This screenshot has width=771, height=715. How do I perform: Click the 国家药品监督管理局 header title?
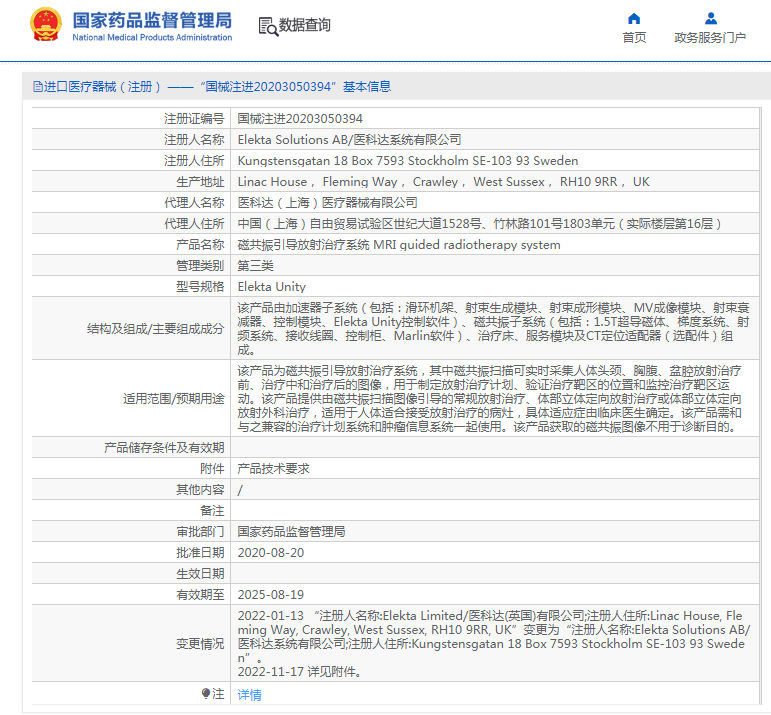[152, 21]
